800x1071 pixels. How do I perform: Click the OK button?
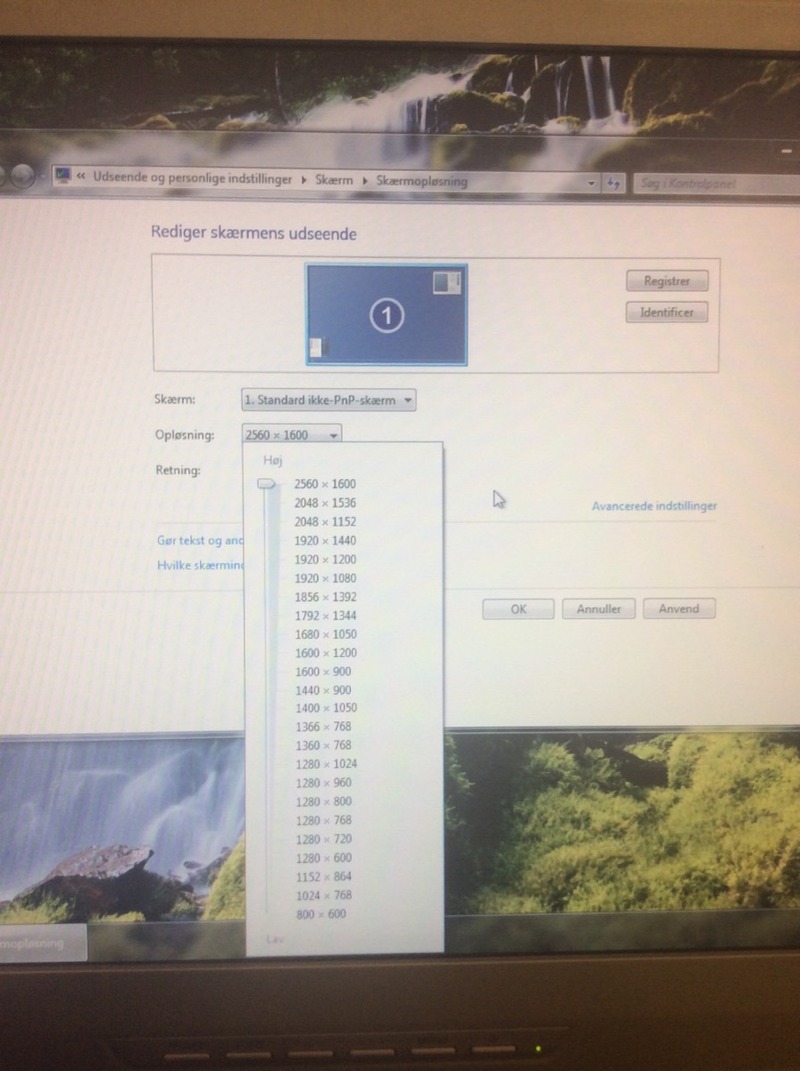pyautogui.click(x=518, y=609)
